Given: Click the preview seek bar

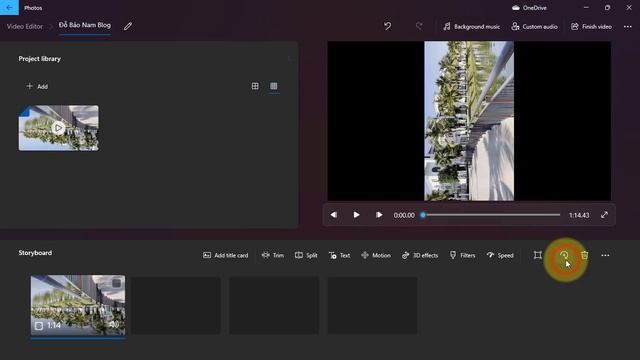Looking at the screenshot, I should click(491, 215).
